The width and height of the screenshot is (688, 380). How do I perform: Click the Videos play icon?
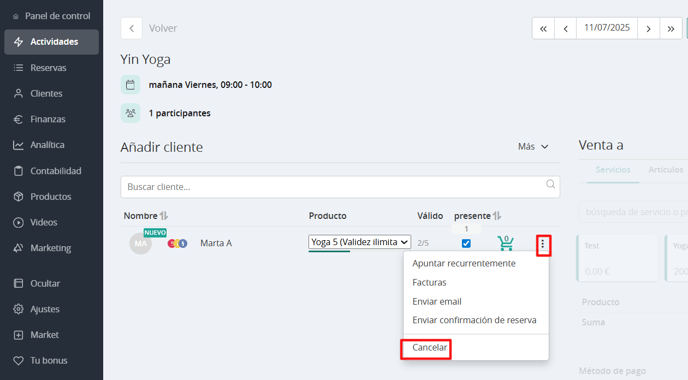pos(18,222)
